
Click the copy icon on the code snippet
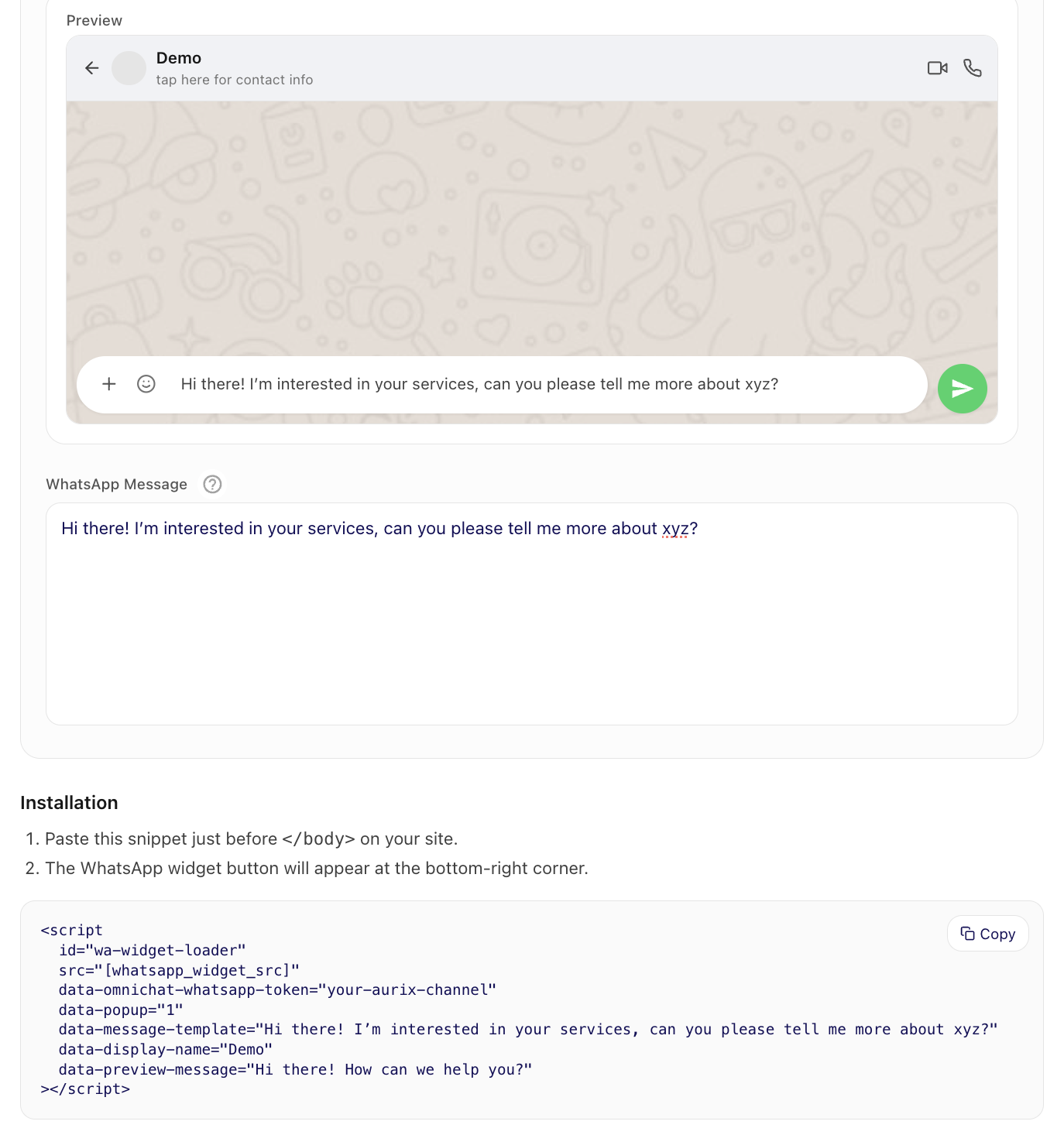pos(968,933)
